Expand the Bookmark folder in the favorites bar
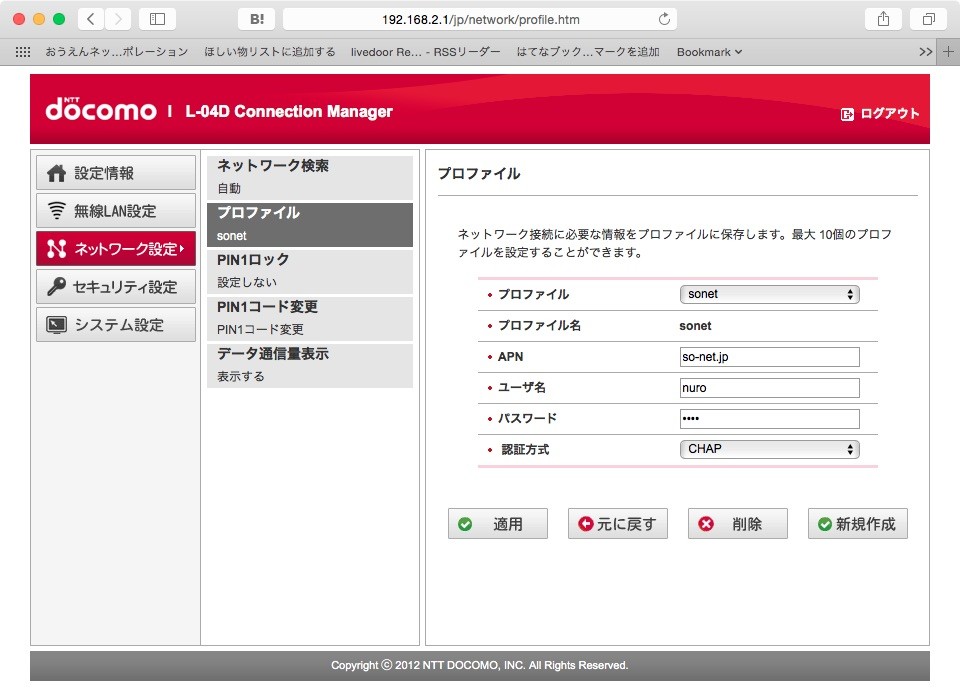Image resolution: width=960 pixels, height=700 pixels. click(709, 52)
